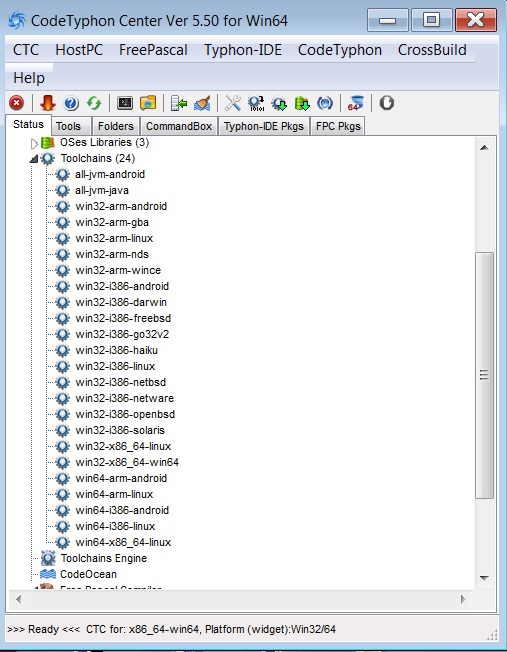Viewport: 507px width, 652px height.
Task: Click the red stop/close toolbar icon
Action: [17, 103]
